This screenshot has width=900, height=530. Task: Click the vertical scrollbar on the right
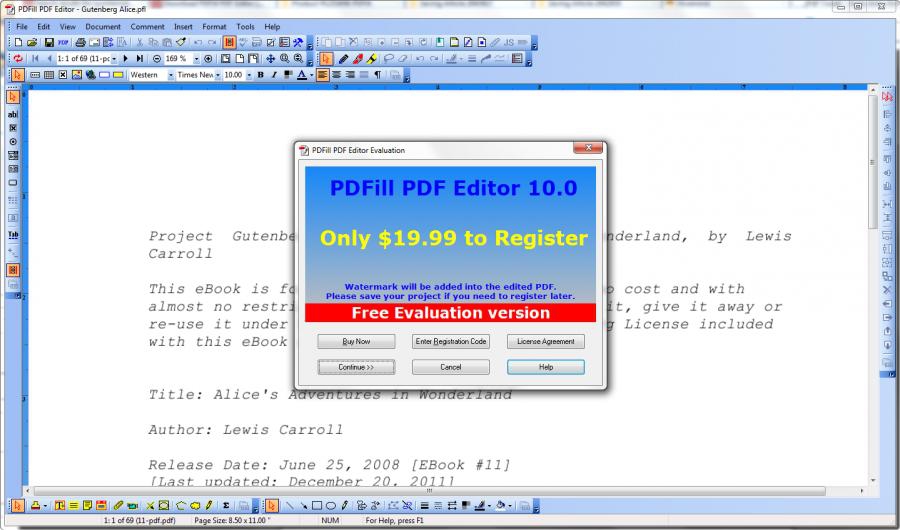pyautogui.click(x=872, y=161)
